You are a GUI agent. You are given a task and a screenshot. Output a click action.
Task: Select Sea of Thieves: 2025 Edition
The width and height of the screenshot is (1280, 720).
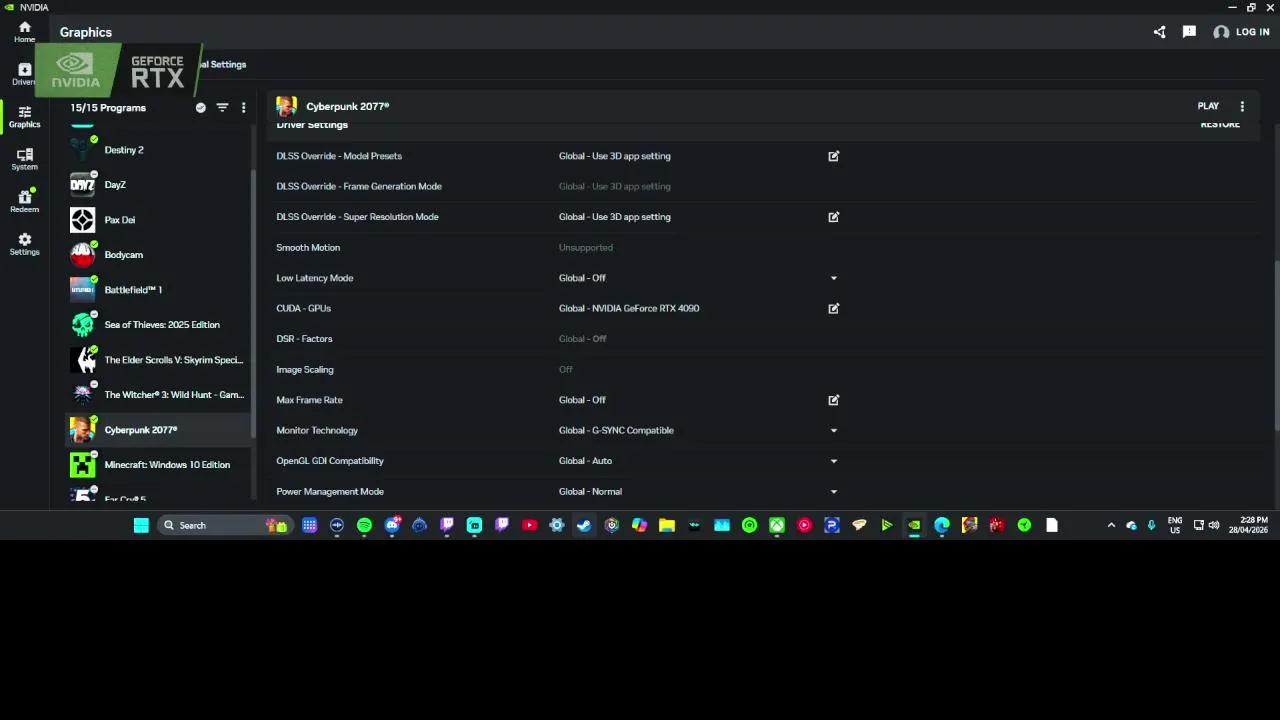pos(158,325)
